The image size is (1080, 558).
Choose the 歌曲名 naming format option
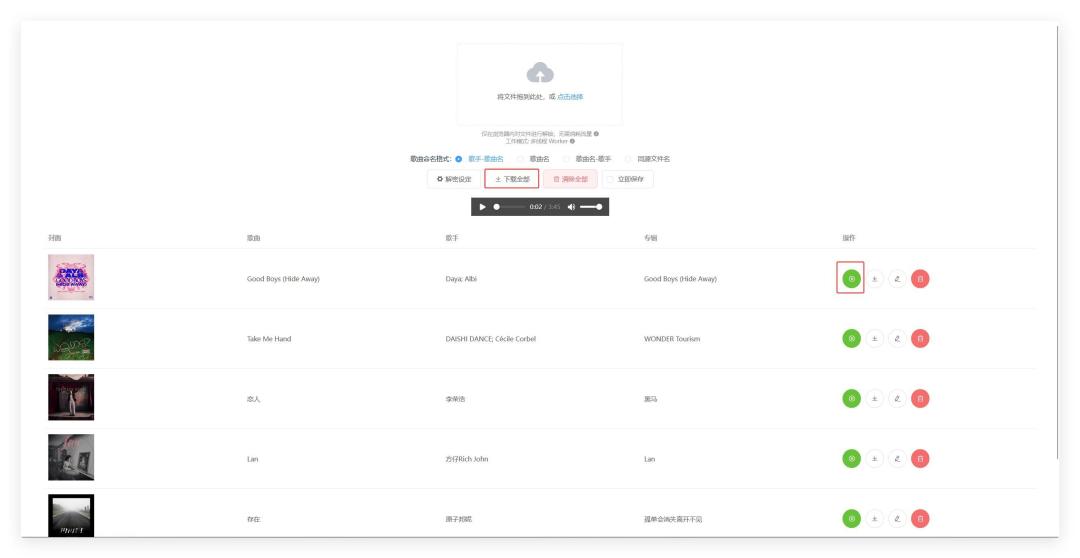tap(521, 159)
